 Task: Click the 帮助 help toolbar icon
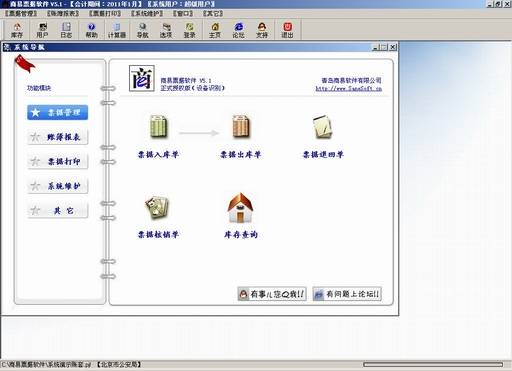[x=91, y=30]
